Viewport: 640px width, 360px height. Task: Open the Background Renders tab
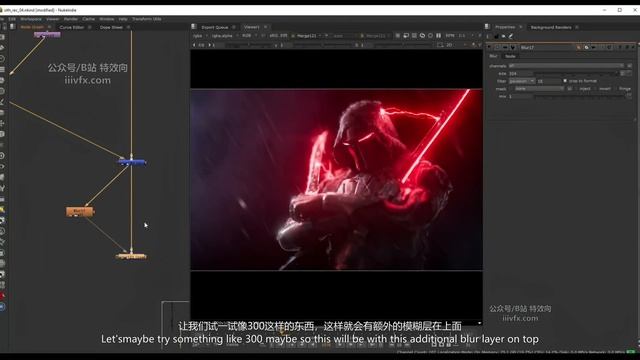551,27
